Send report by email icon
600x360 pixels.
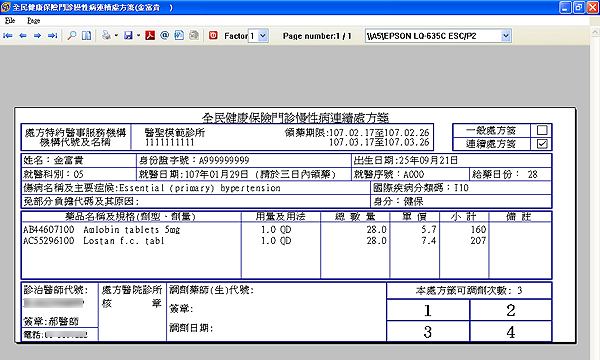[165, 36]
